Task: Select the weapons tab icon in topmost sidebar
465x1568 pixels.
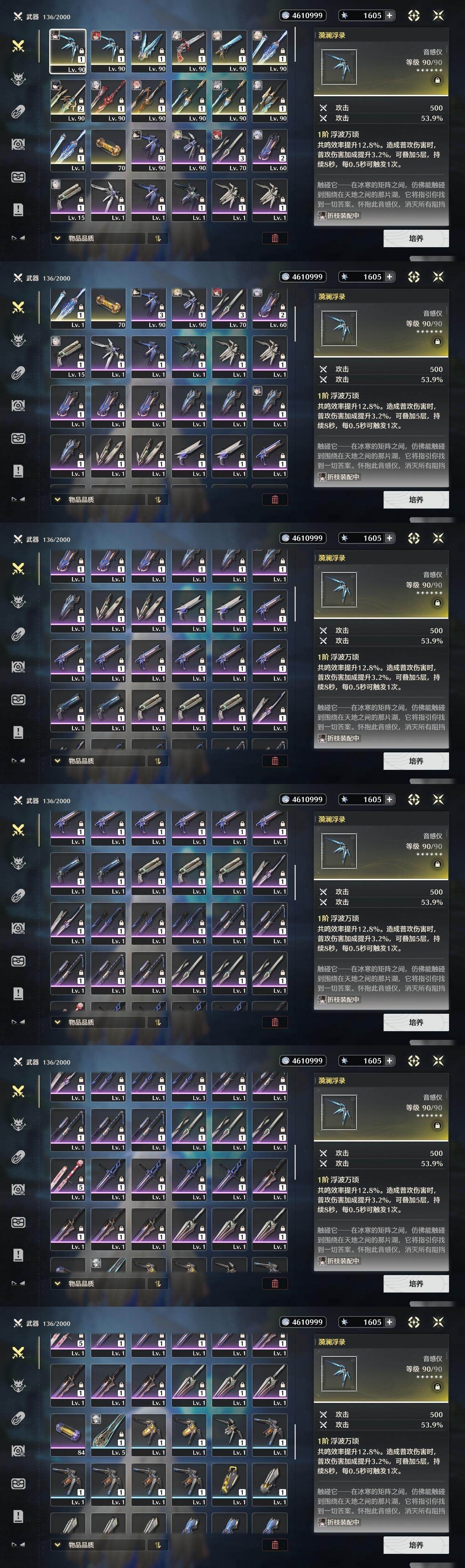Action: click(x=18, y=46)
